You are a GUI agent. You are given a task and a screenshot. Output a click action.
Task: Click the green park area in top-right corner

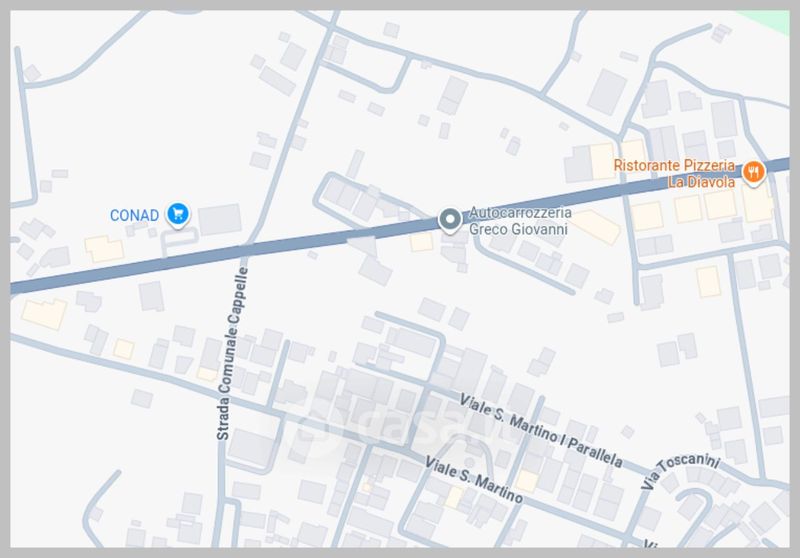coord(768,20)
